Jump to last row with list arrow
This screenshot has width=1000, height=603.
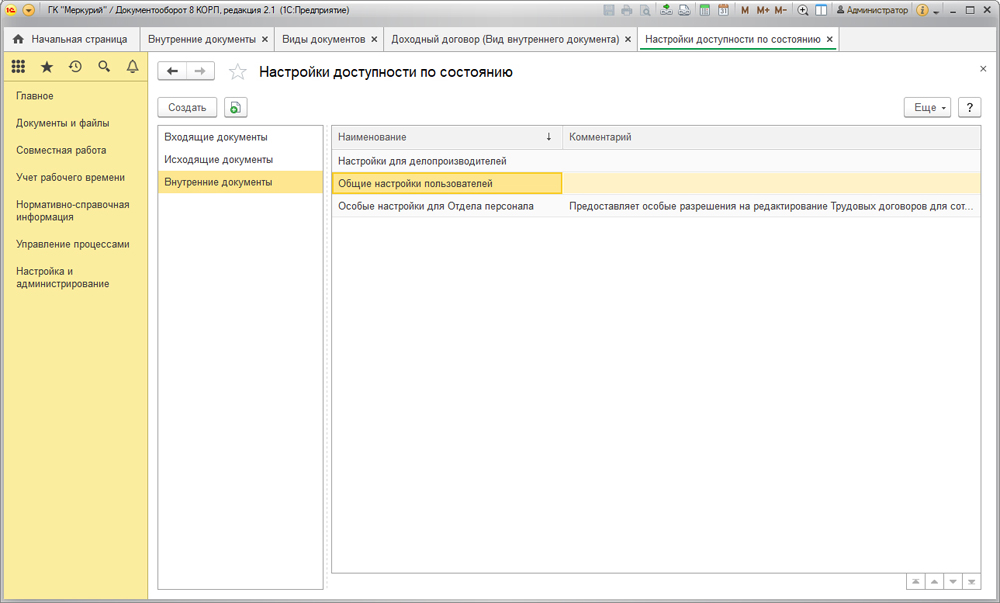click(971, 581)
